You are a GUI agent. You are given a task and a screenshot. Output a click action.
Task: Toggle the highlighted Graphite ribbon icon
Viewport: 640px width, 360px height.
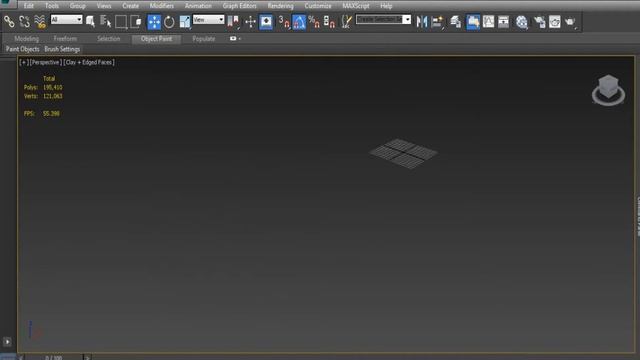473,22
